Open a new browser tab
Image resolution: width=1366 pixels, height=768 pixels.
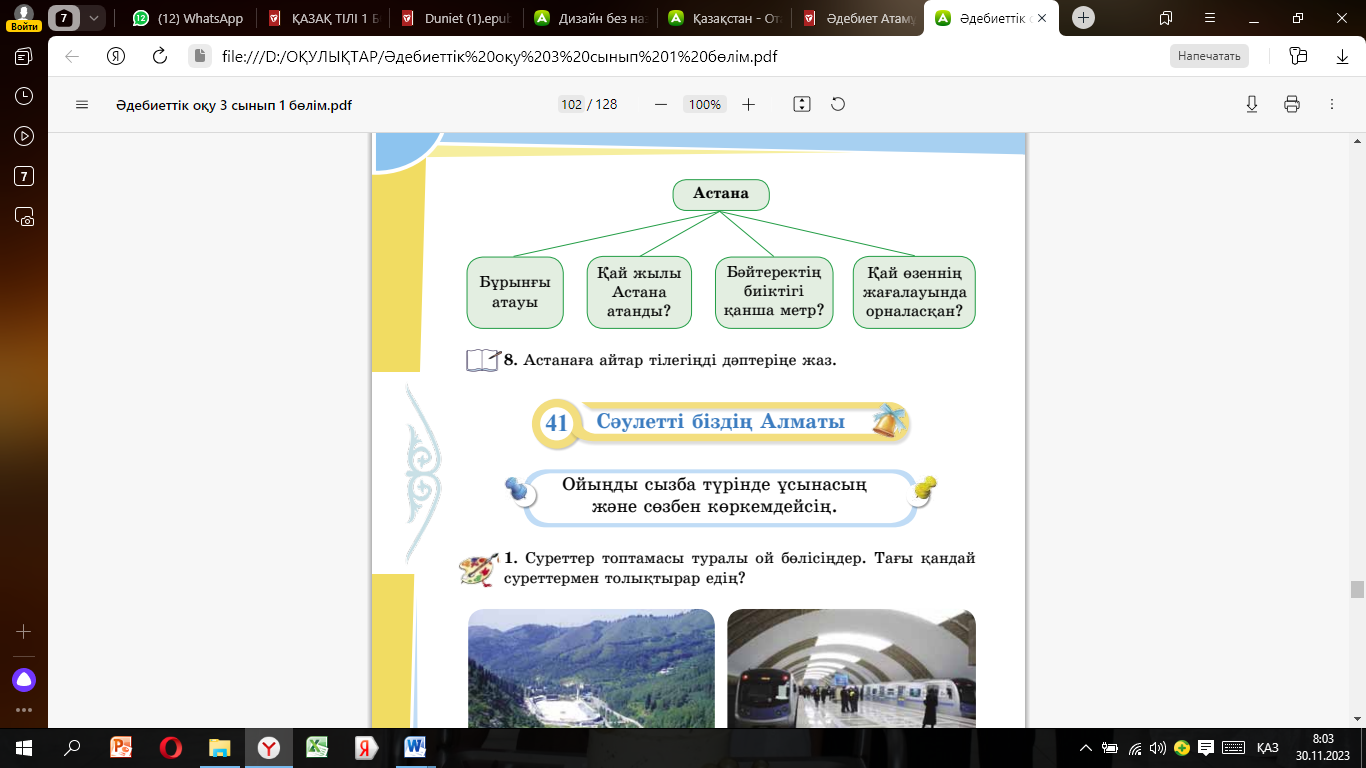(1084, 18)
